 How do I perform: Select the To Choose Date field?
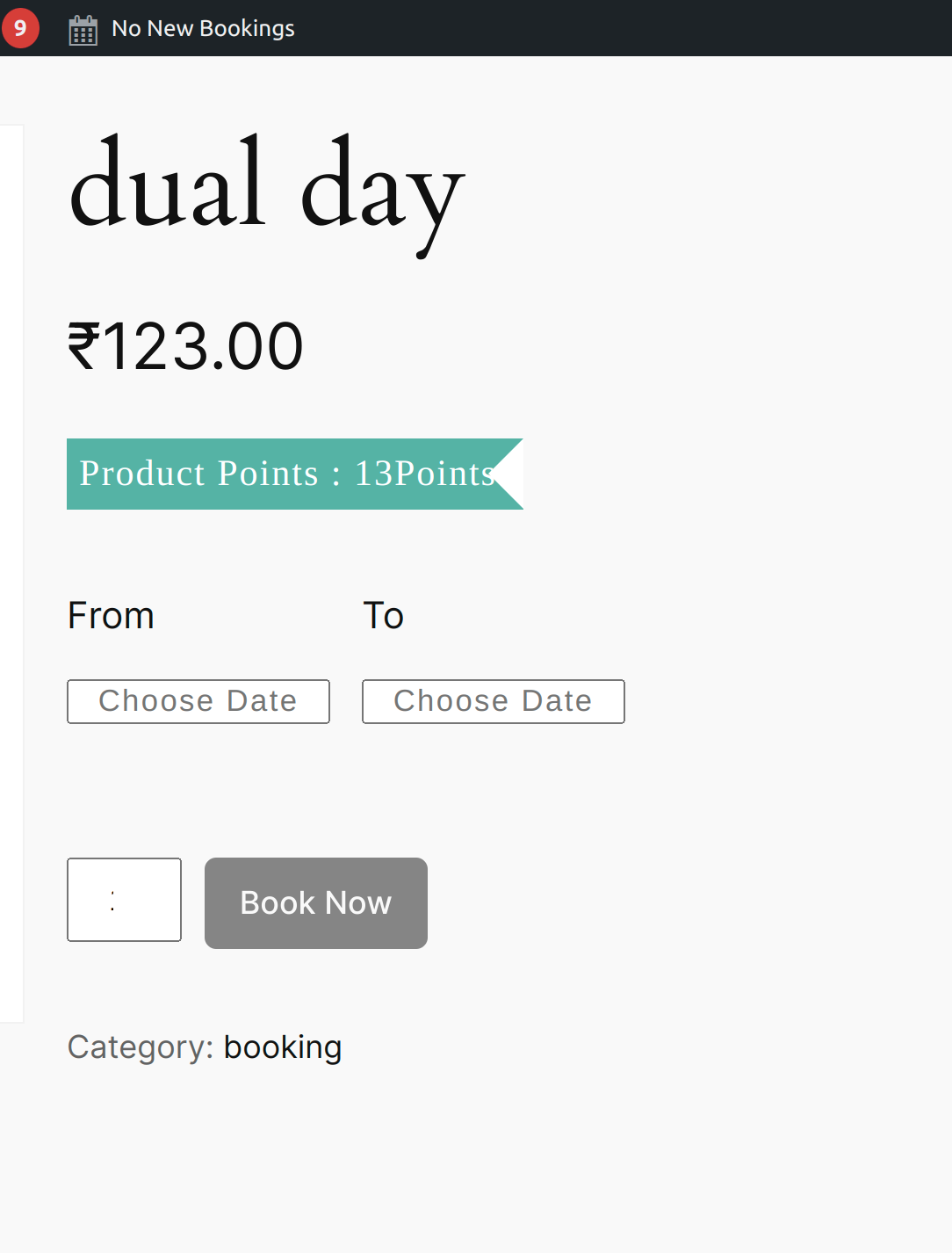click(x=494, y=701)
